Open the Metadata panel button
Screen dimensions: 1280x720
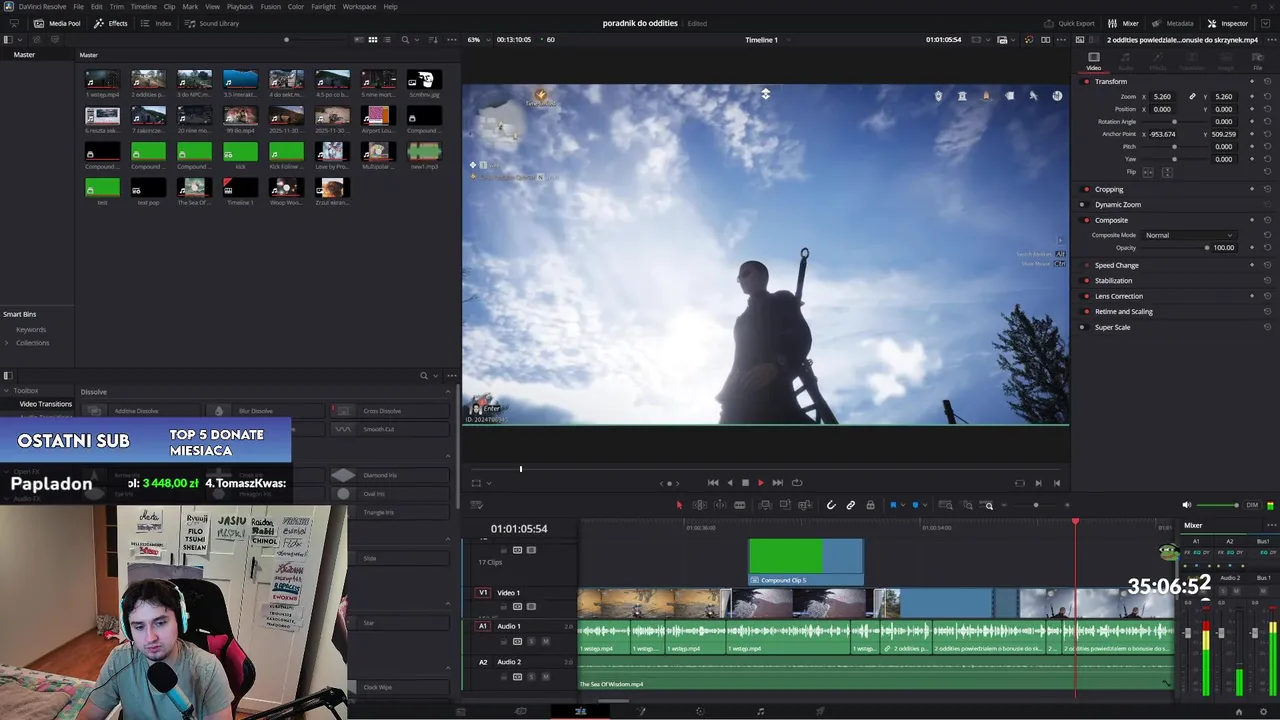pyautogui.click(x=1172, y=23)
